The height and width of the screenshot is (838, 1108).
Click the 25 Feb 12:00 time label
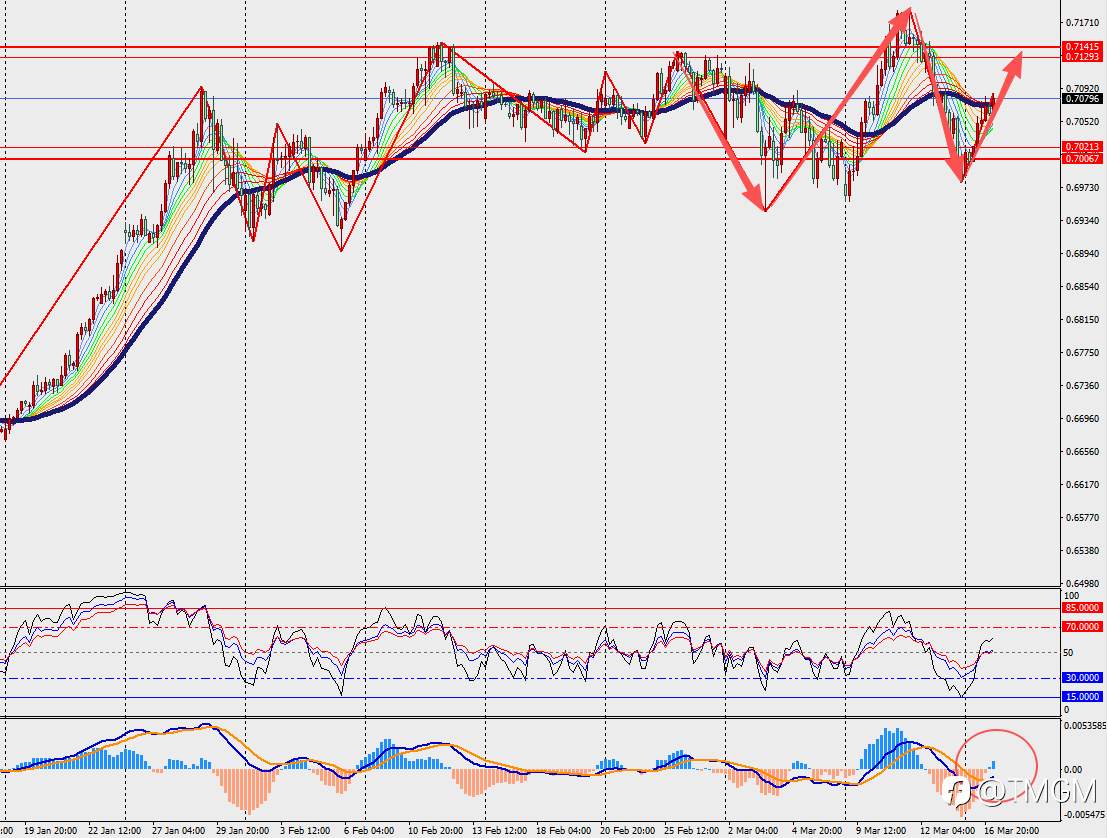click(692, 831)
